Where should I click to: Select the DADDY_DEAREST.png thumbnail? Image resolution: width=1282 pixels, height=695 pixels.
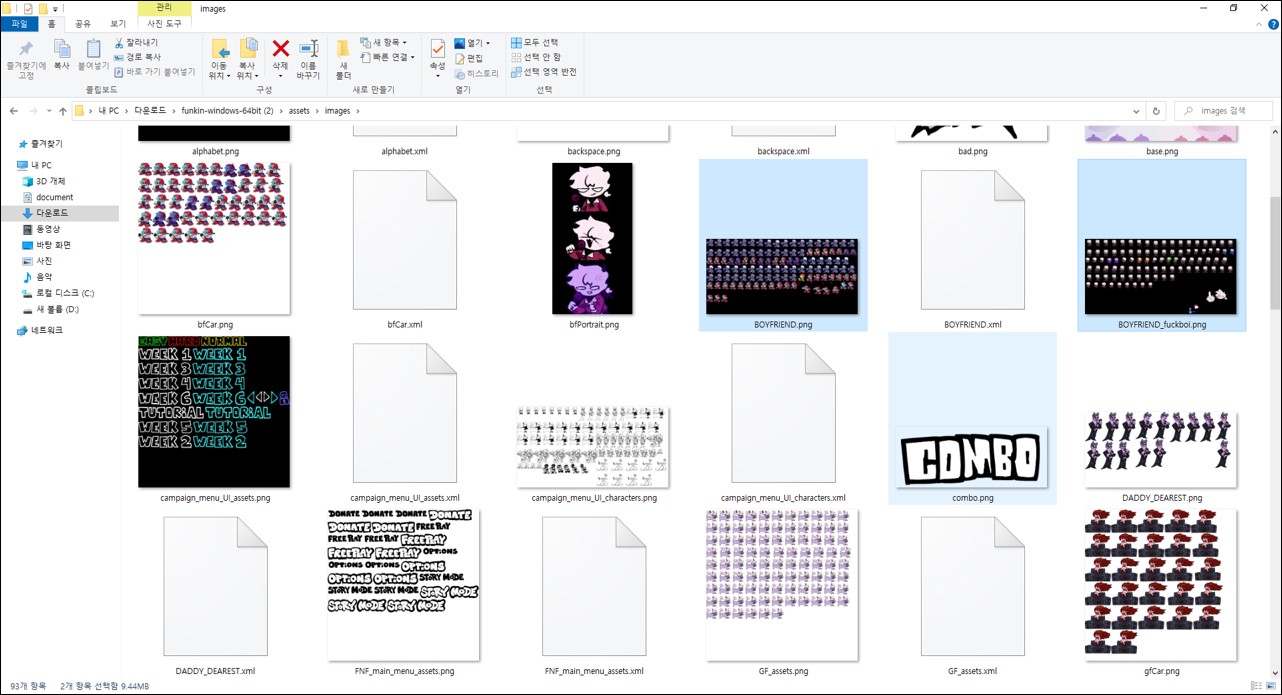coord(1161,449)
